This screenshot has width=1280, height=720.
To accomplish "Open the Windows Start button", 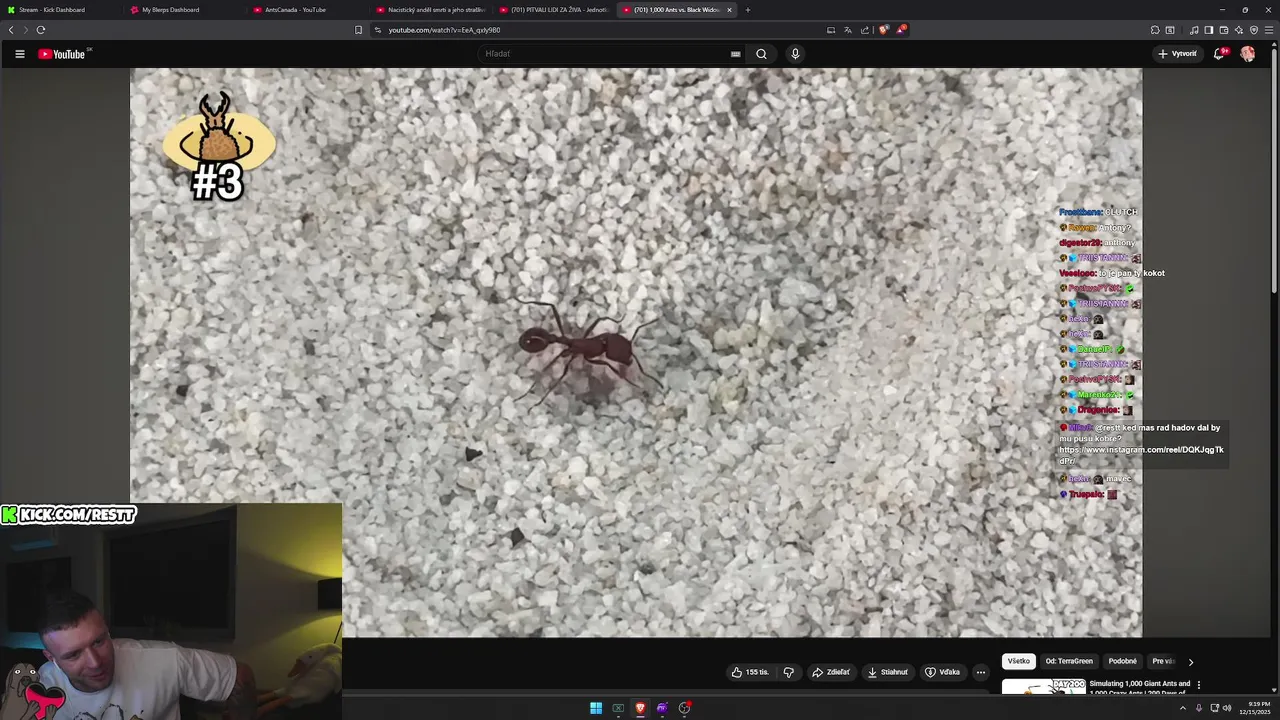I will pyautogui.click(x=596, y=708).
